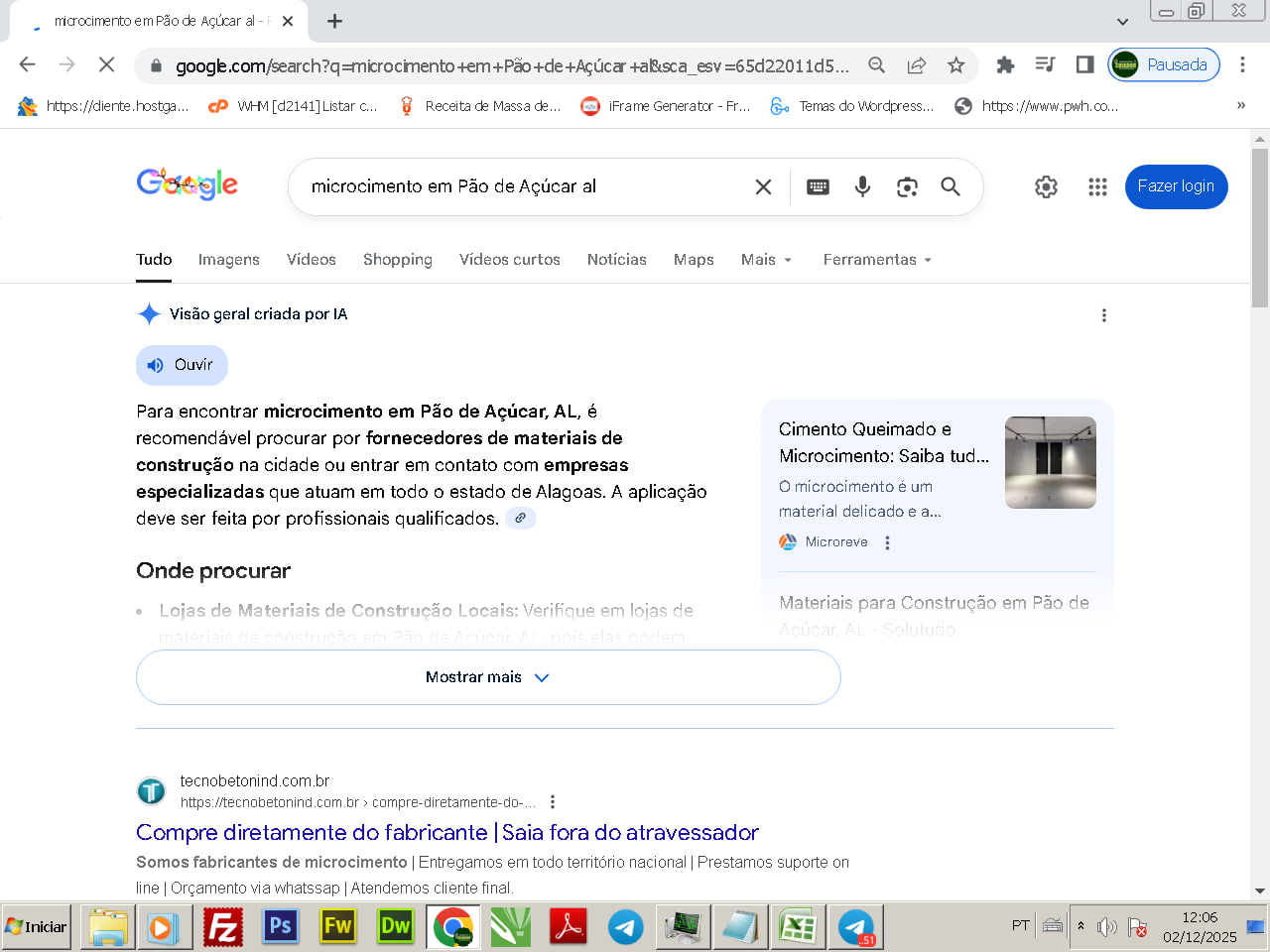Screen dimensions: 1270x952
Task: Open the Ferramentas dropdown
Action: [877, 260]
